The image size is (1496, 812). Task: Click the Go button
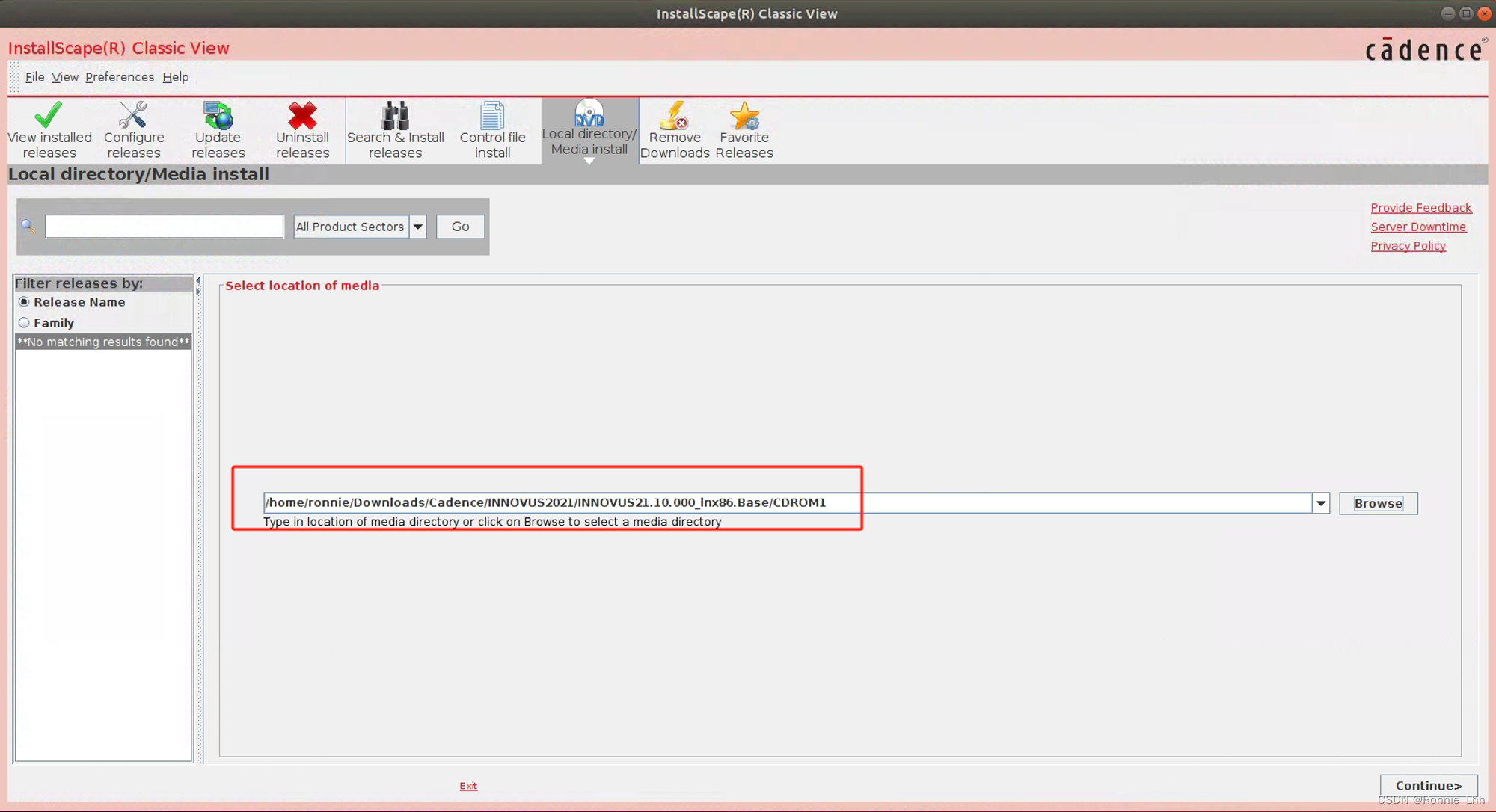click(x=460, y=227)
